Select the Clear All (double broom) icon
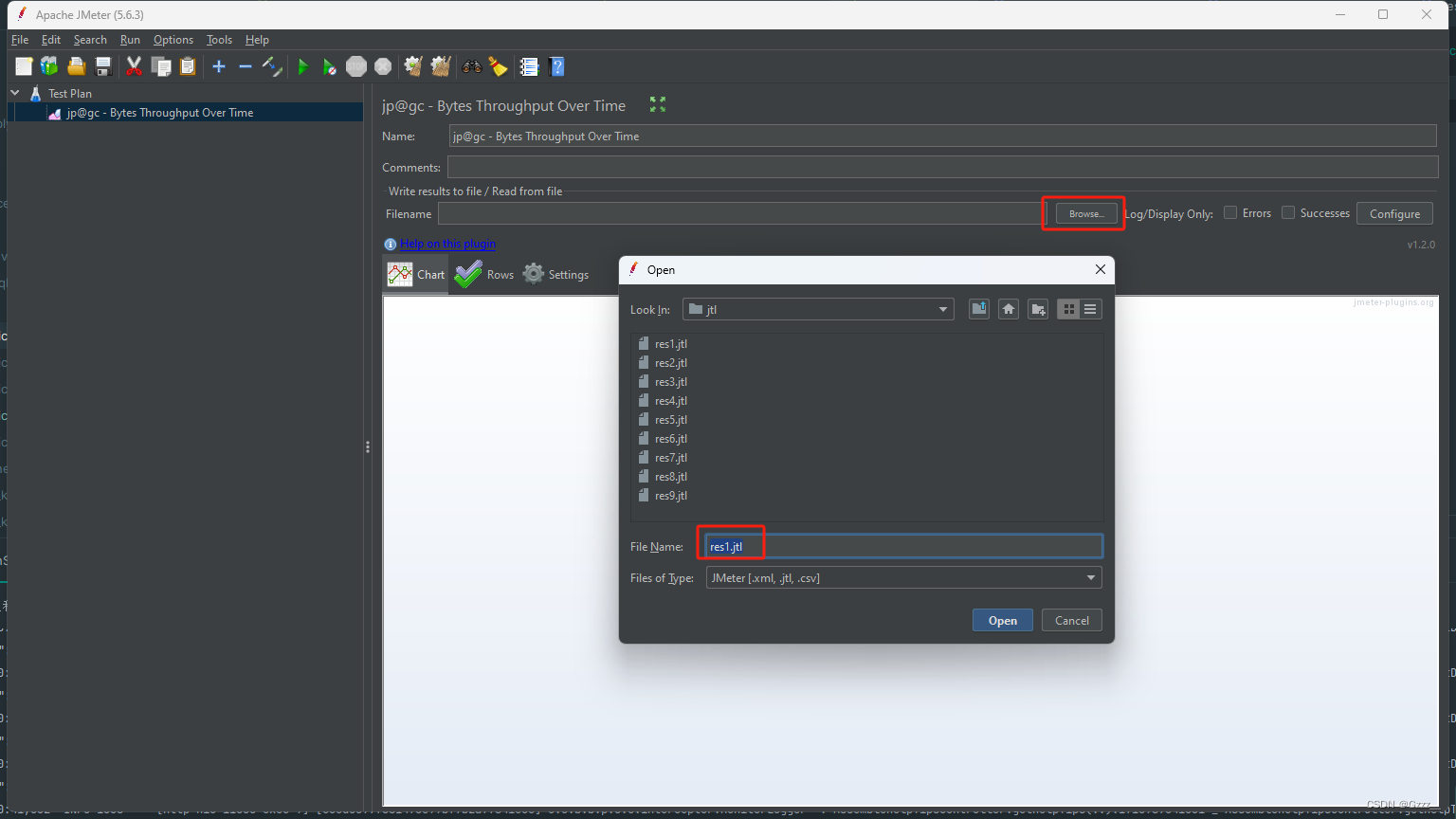The width and height of the screenshot is (1456, 819). [x=441, y=66]
